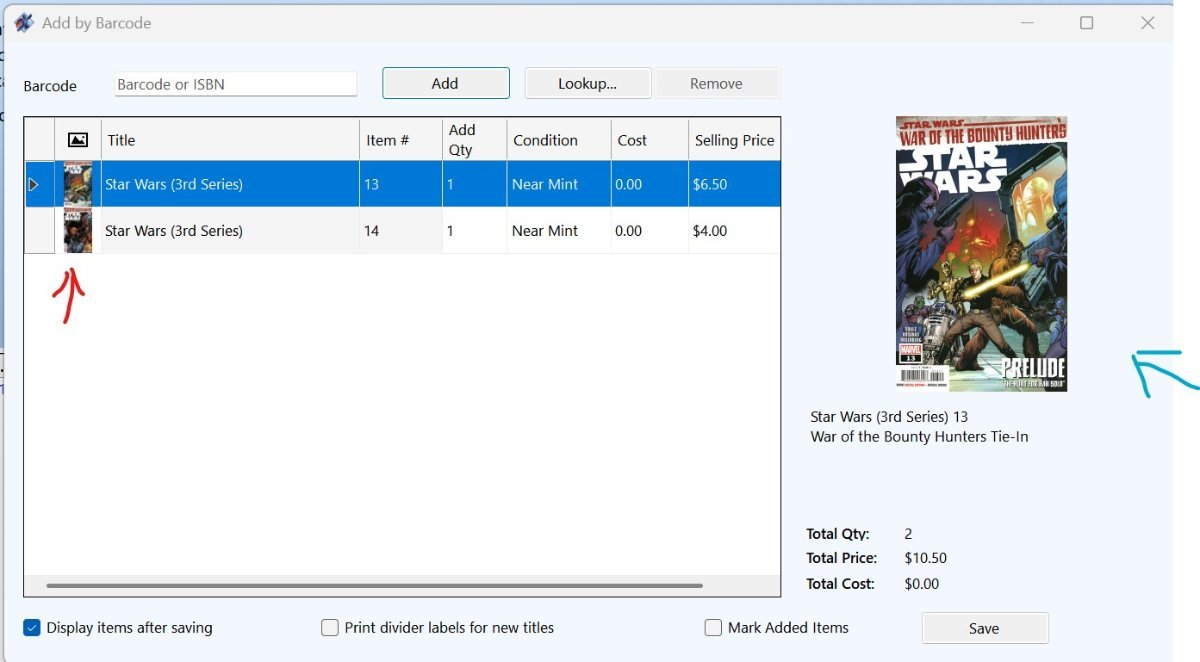Image resolution: width=1200 pixels, height=662 pixels.
Task: Check the Mark Added Items option
Action: (713, 628)
